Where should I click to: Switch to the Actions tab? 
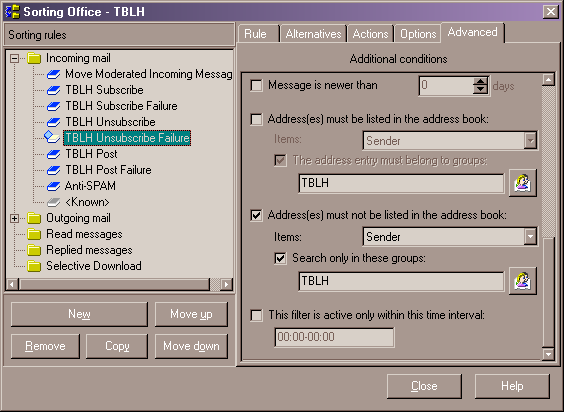coord(370,34)
